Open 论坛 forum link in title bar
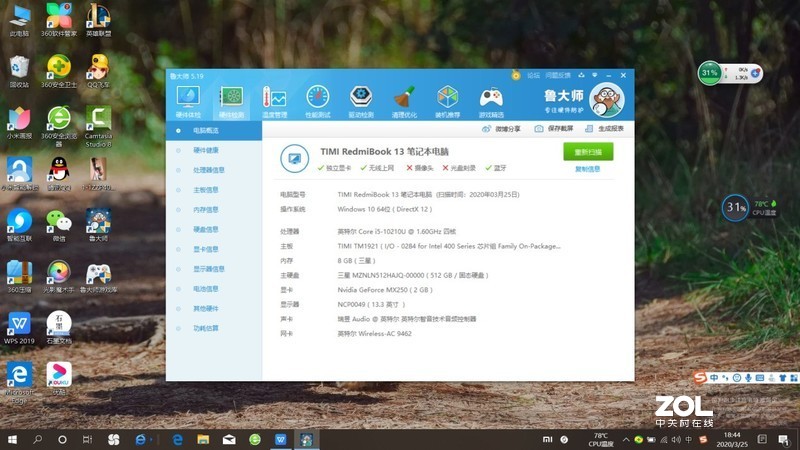Viewport: 800px width, 450px height. (x=533, y=76)
